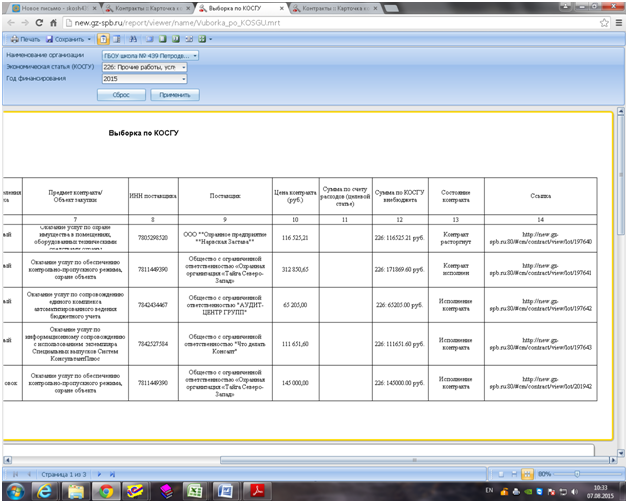Click link ending with lot/197643
Image resolution: width=628 pixels, height=503 pixels.
coord(540,344)
